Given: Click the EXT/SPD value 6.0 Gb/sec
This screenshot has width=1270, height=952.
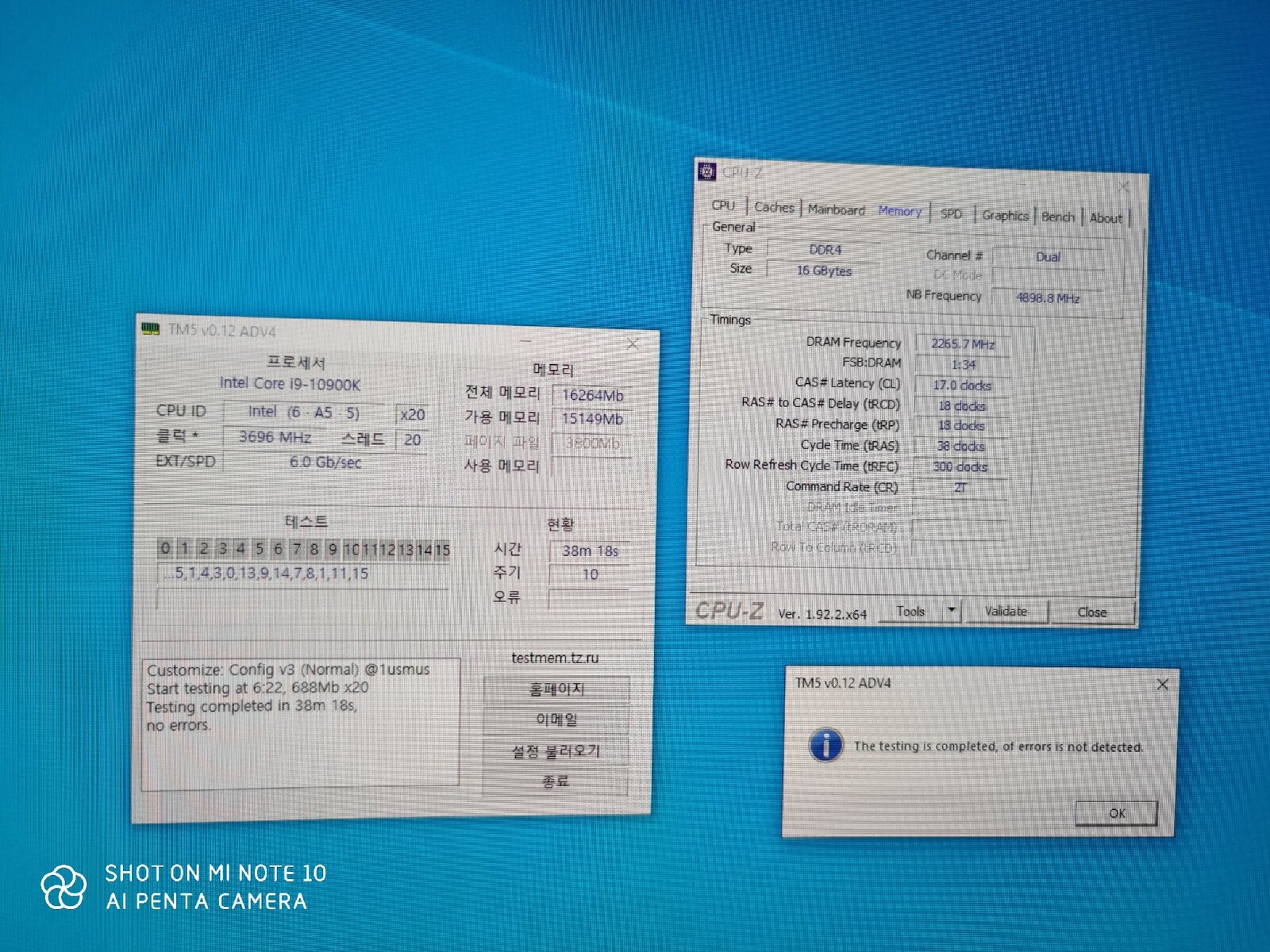Looking at the screenshot, I should click(x=325, y=463).
